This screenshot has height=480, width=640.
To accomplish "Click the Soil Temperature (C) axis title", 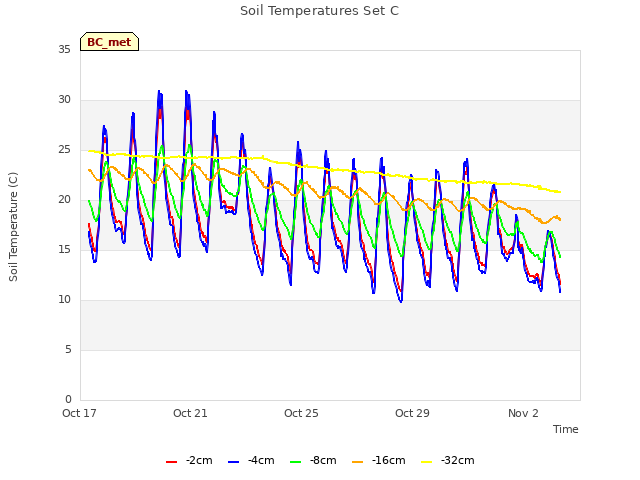I will [x=13, y=227].
